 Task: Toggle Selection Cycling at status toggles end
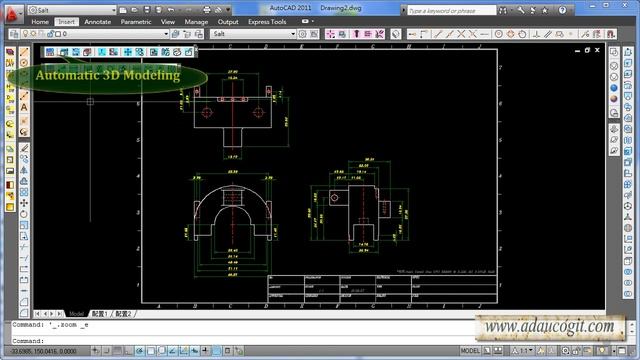click(238, 351)
